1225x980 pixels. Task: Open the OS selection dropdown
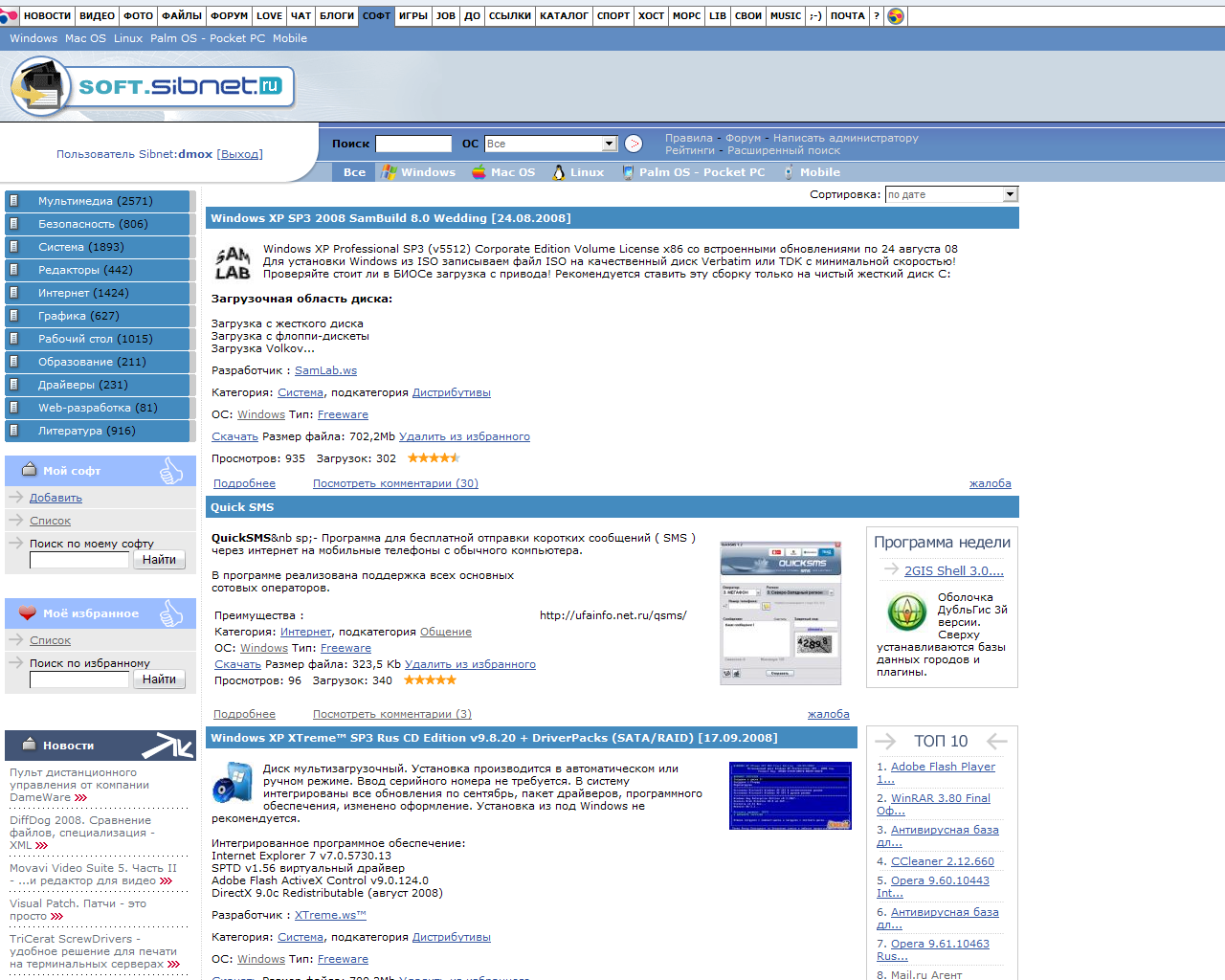[x=550, y=144]
